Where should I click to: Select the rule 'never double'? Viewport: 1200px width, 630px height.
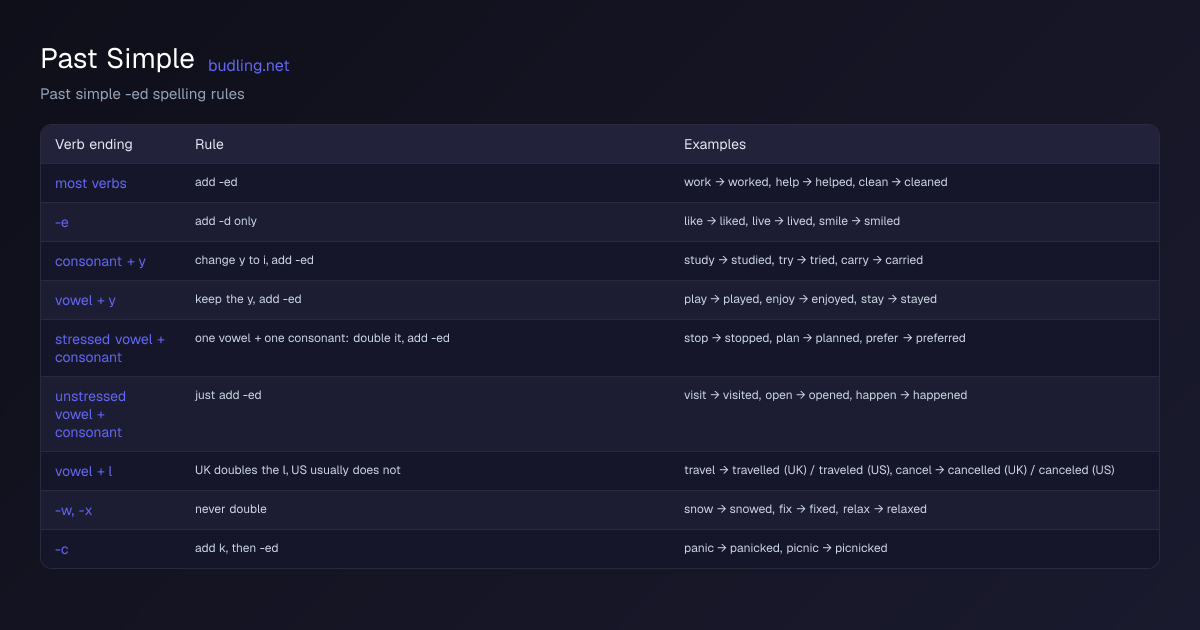point(231,509)
